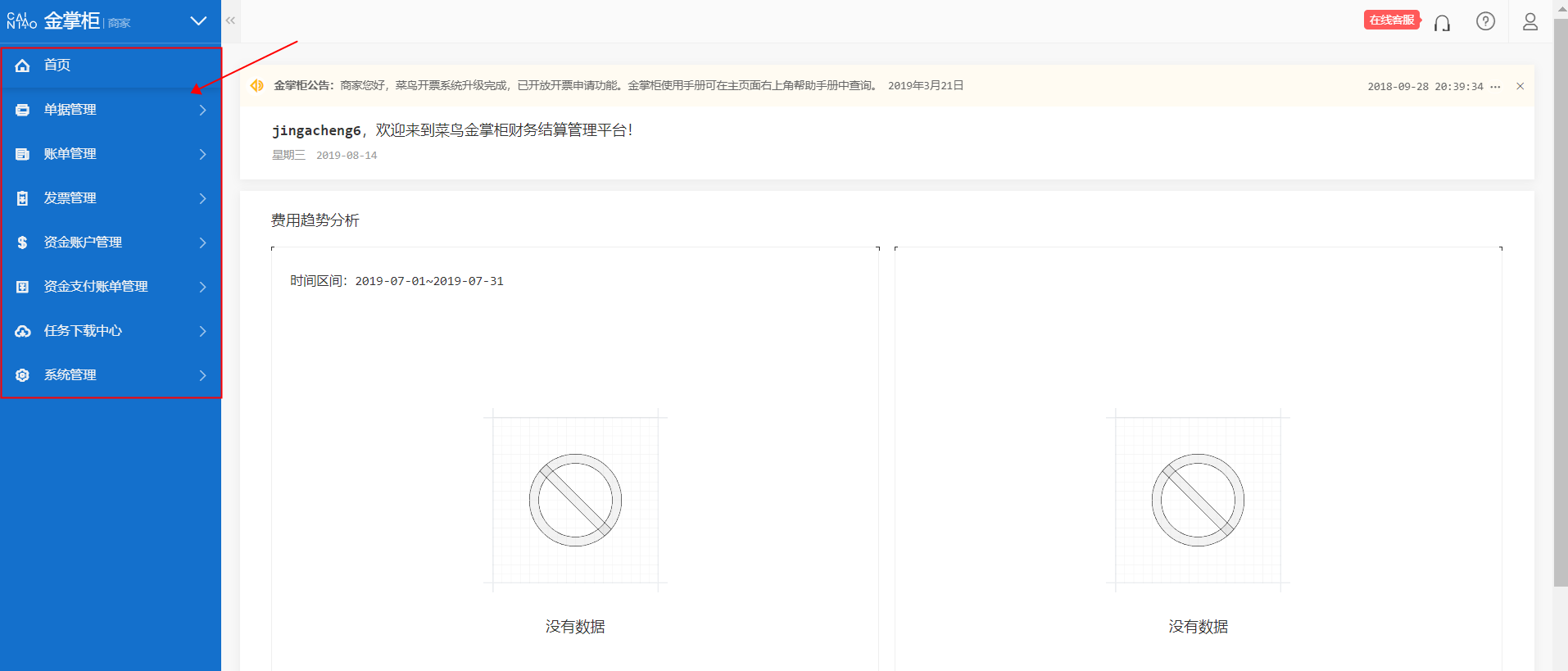Open 发票管理 menu item
This screenshot has height=671, width=1568.
click(111, 198)
